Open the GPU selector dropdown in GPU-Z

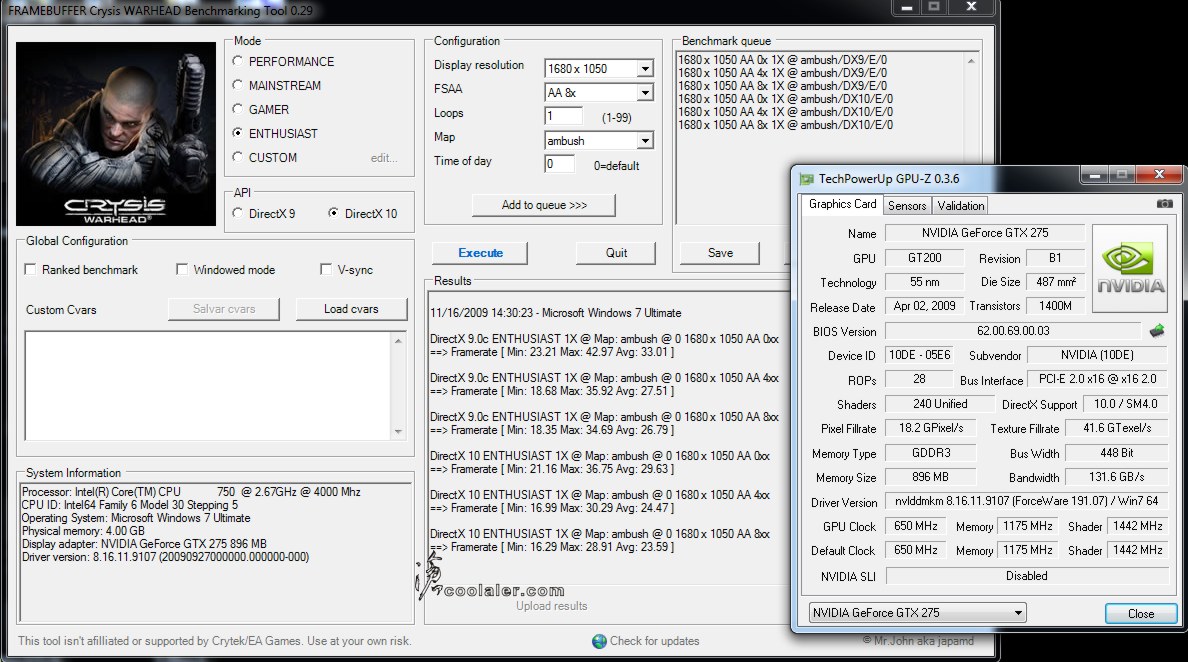(x=918, y=613)
